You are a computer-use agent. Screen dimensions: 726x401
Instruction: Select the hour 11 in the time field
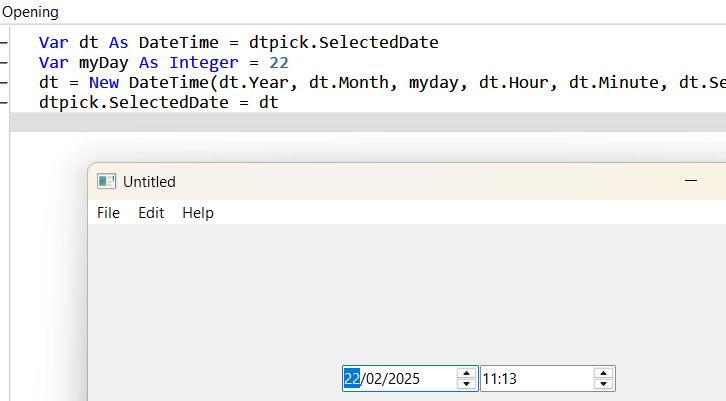pos(490,379)
